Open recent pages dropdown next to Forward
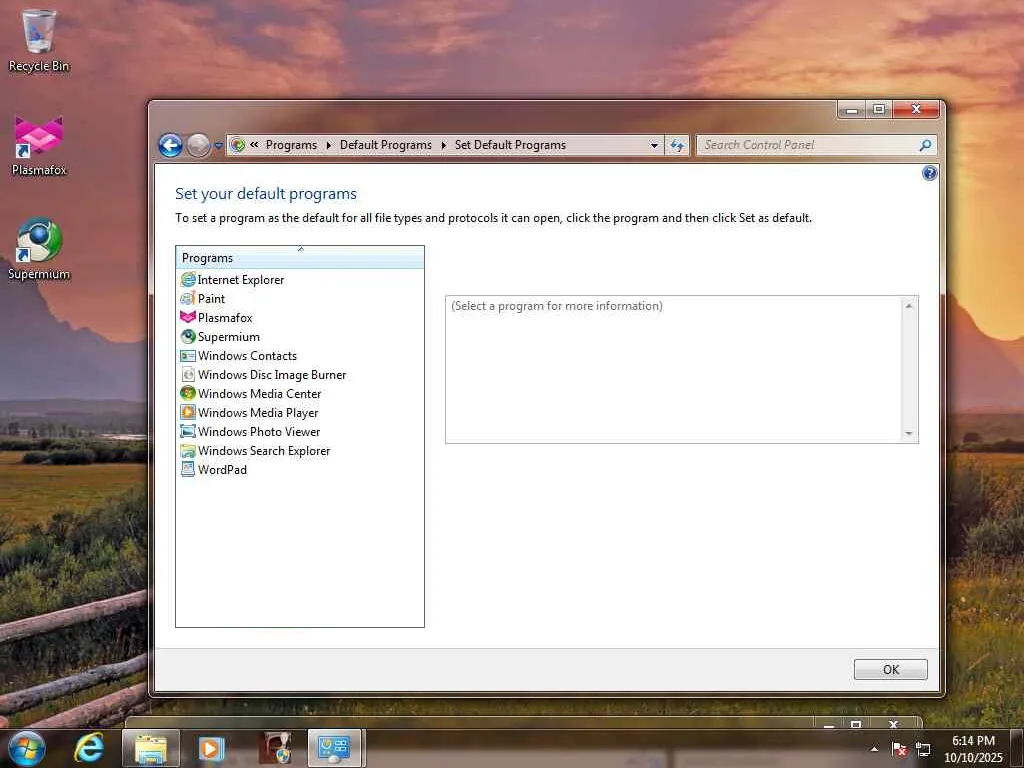 coord(219,145)
